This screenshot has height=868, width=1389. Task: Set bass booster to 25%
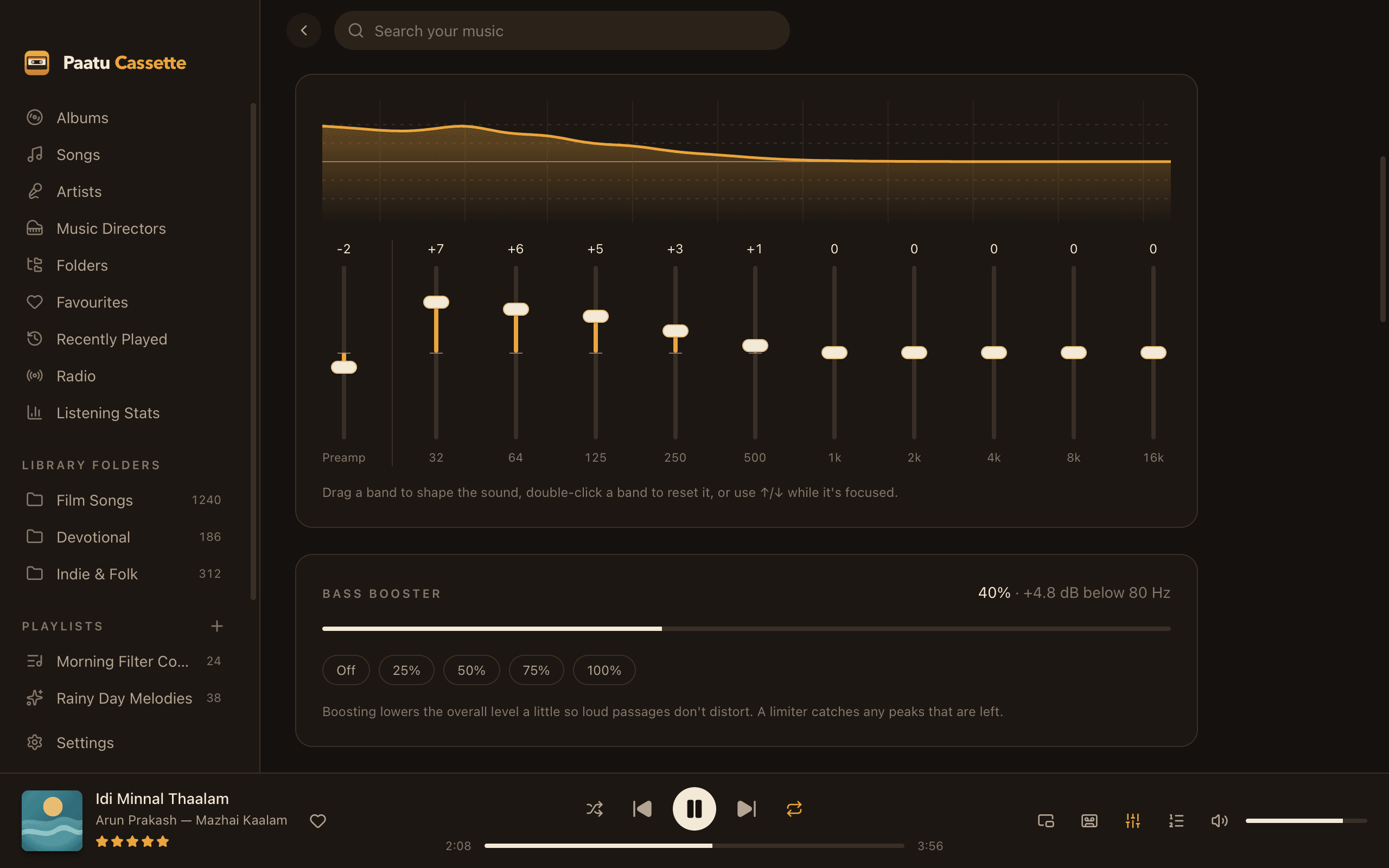pos(406,670)
